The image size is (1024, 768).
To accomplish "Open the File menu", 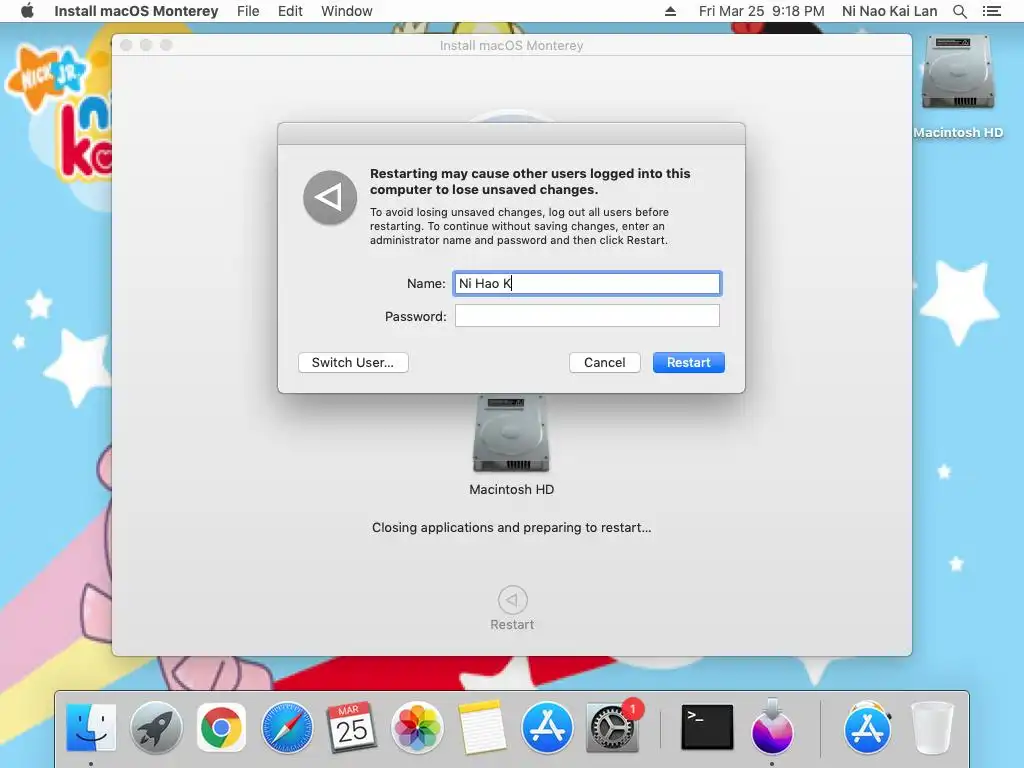I will pyautogui.click(x=248, y=11).
